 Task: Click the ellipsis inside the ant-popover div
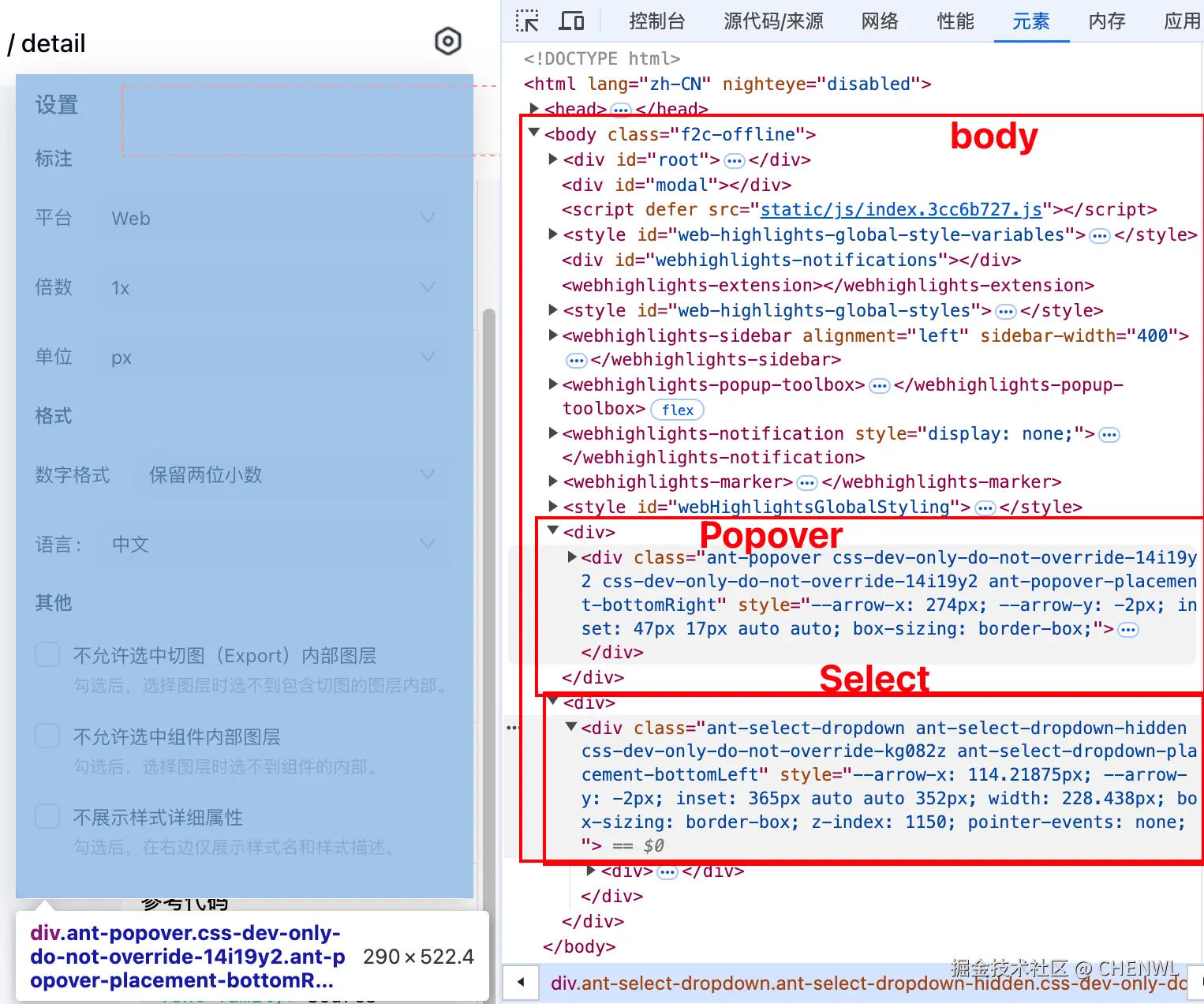click(1128, 629)
